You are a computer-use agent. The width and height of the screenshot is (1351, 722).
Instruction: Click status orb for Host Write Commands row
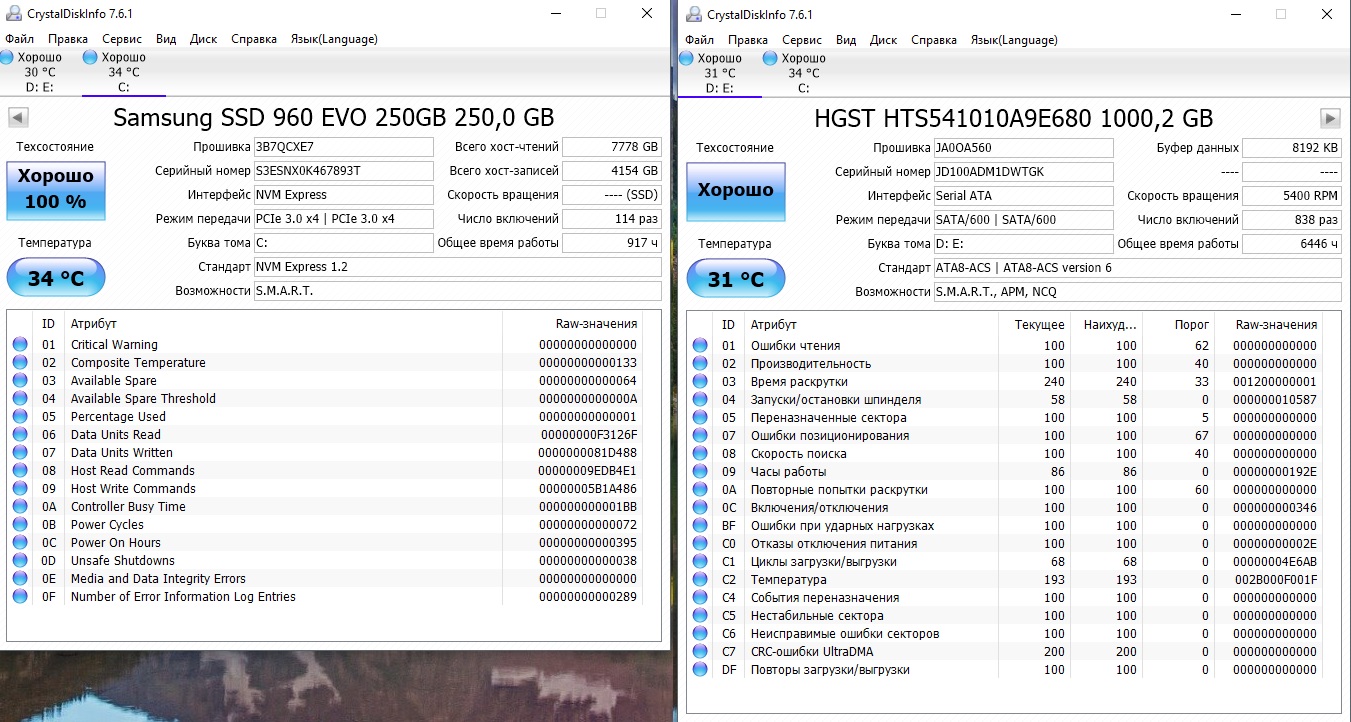pos(21,489)
